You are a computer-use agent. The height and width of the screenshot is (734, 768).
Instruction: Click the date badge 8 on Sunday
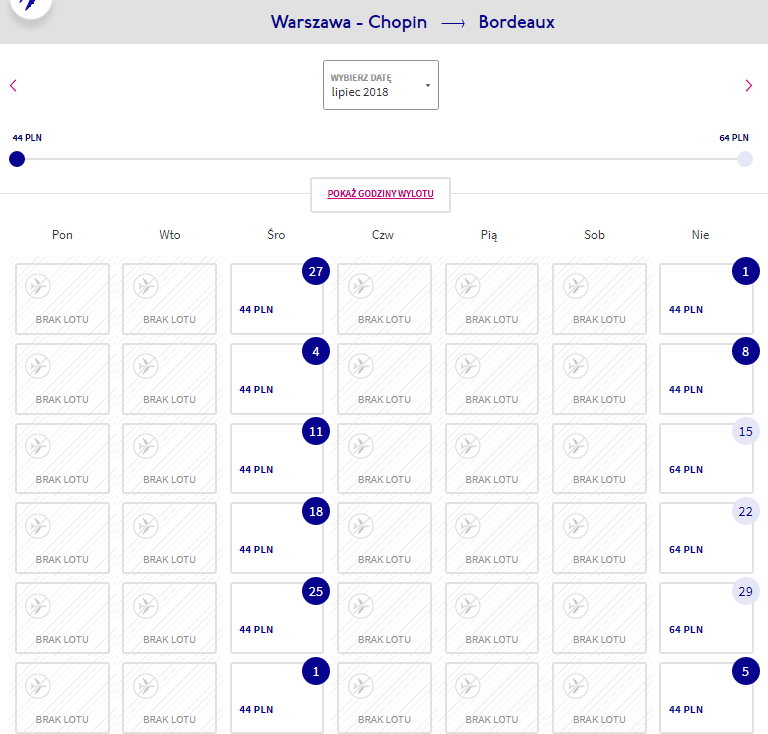click(745, 351)
